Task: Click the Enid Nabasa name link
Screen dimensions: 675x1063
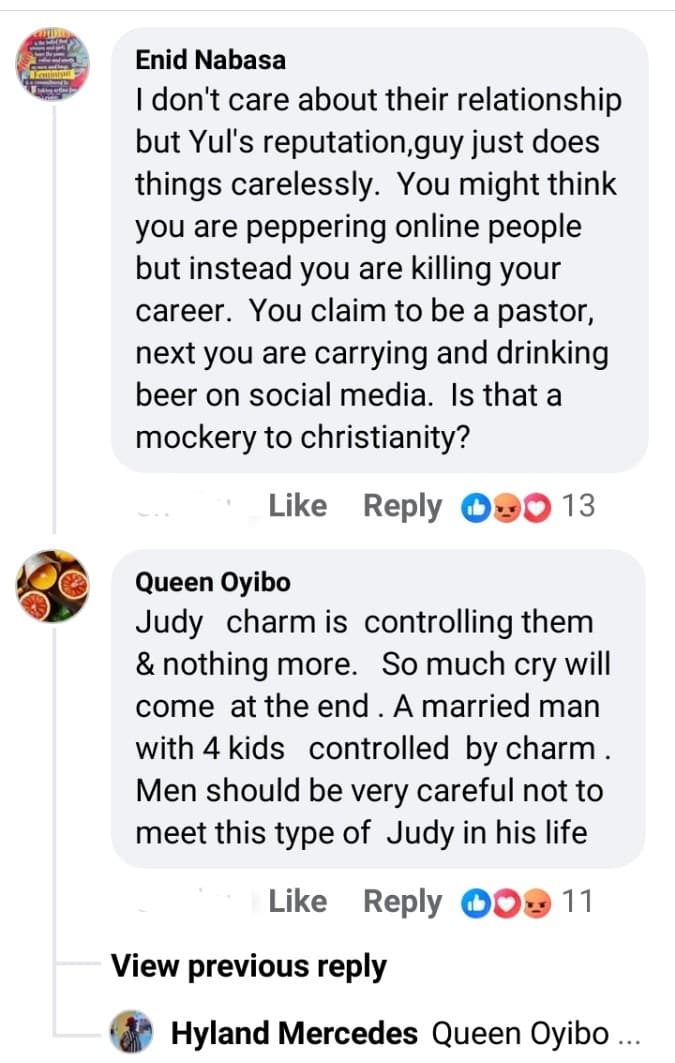Action: pyautogui.click(x=210, y=60)
